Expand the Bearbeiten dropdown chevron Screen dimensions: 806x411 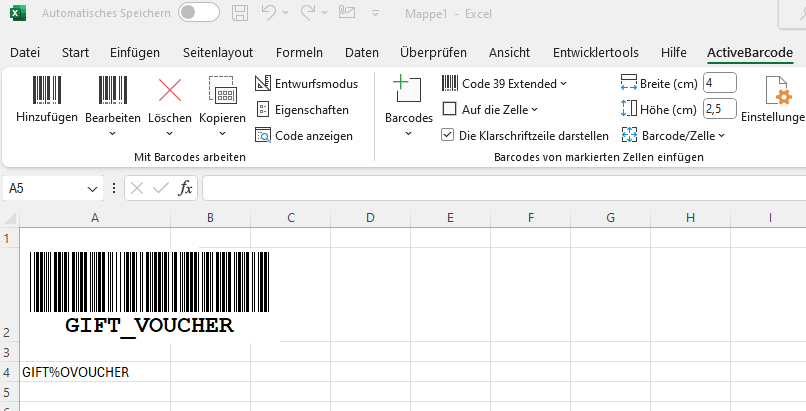click(113, 134)
